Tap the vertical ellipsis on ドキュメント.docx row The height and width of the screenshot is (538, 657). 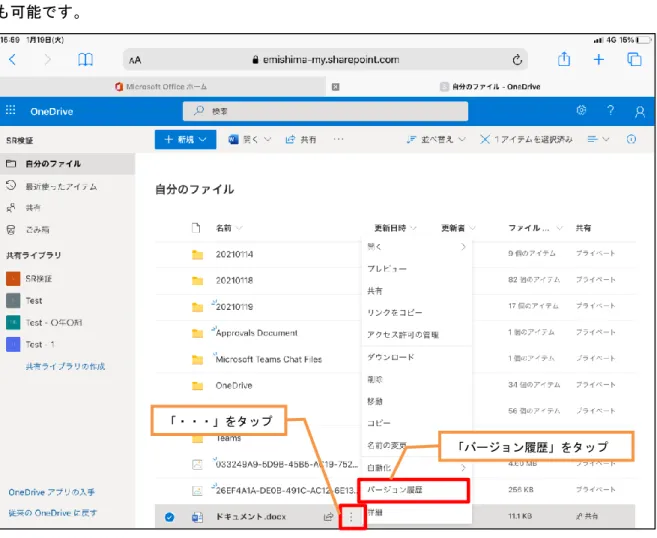(x=351, y=517)
